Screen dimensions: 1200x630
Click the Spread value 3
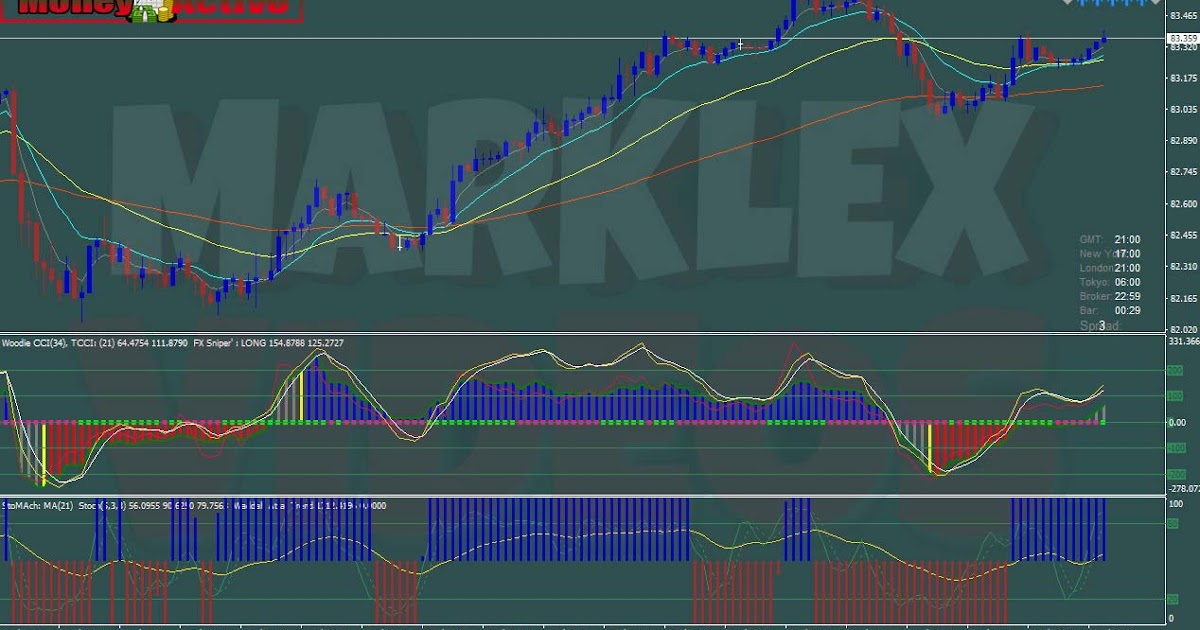pyautogui.click(x=1102, y=326)
